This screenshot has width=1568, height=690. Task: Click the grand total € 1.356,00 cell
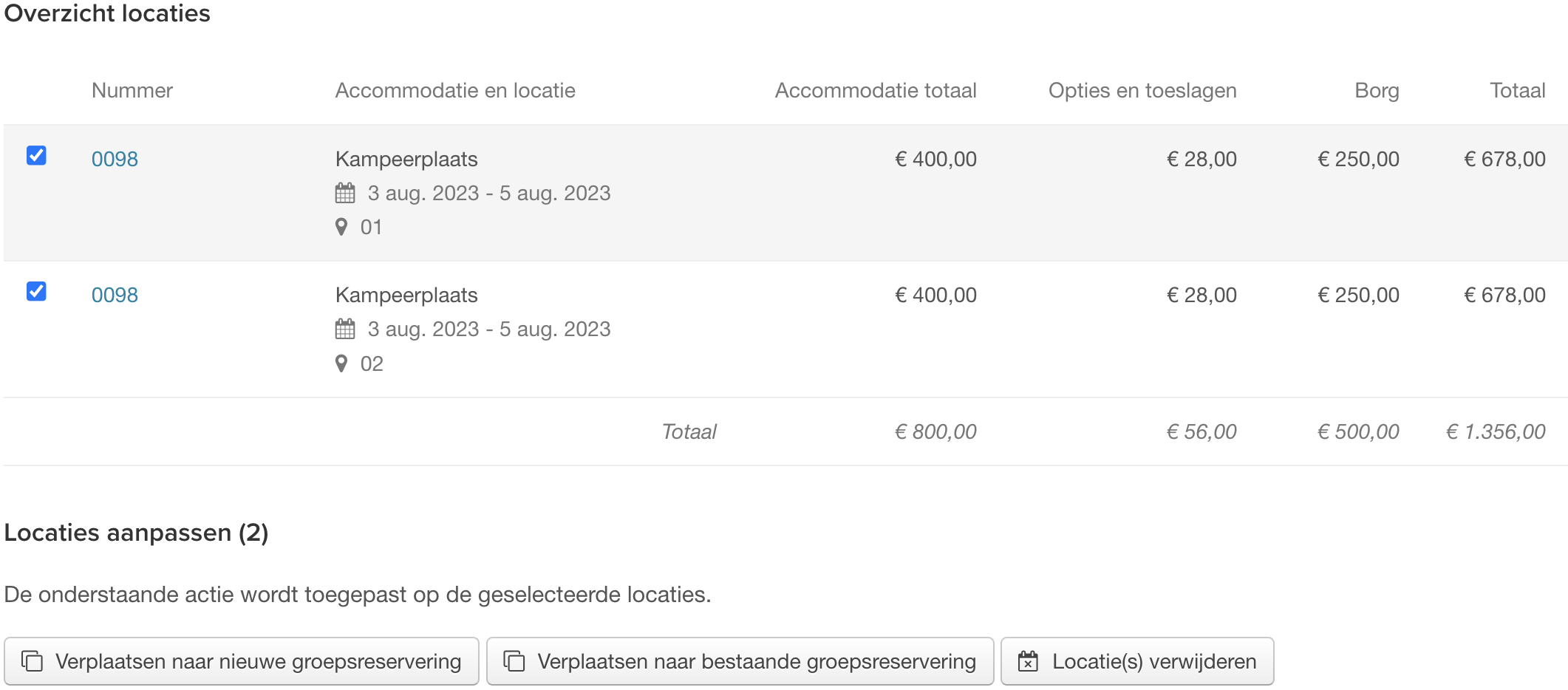click(x=1496, y=431)
